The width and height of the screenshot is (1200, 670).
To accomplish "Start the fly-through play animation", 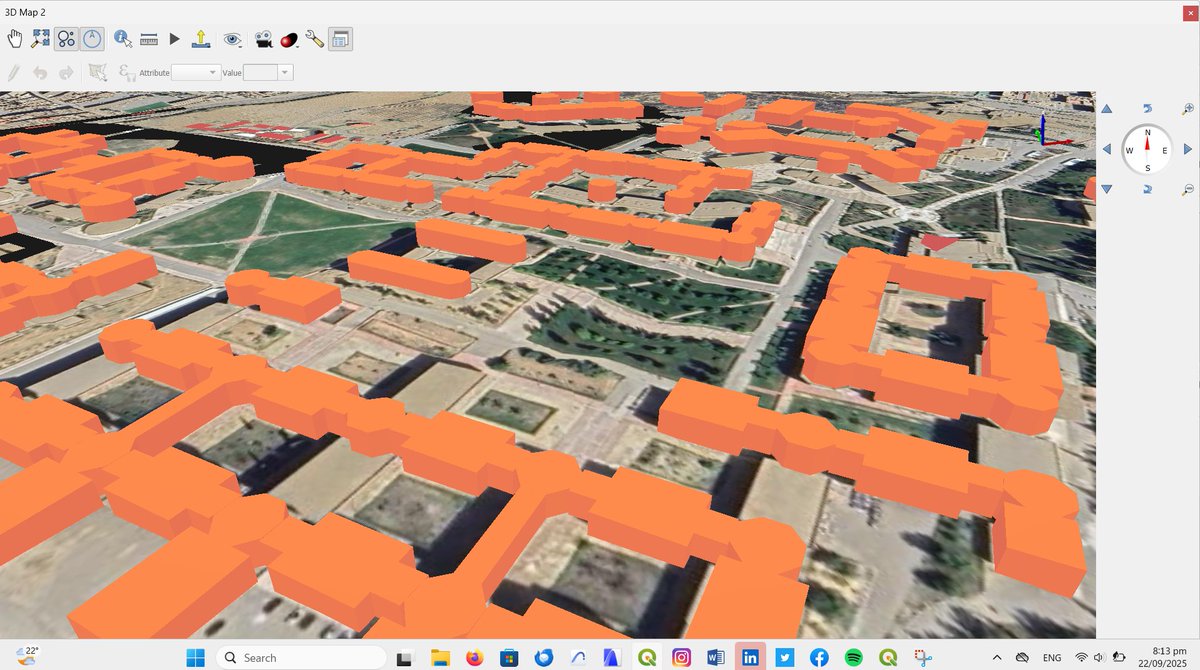I will pos(174,38).
